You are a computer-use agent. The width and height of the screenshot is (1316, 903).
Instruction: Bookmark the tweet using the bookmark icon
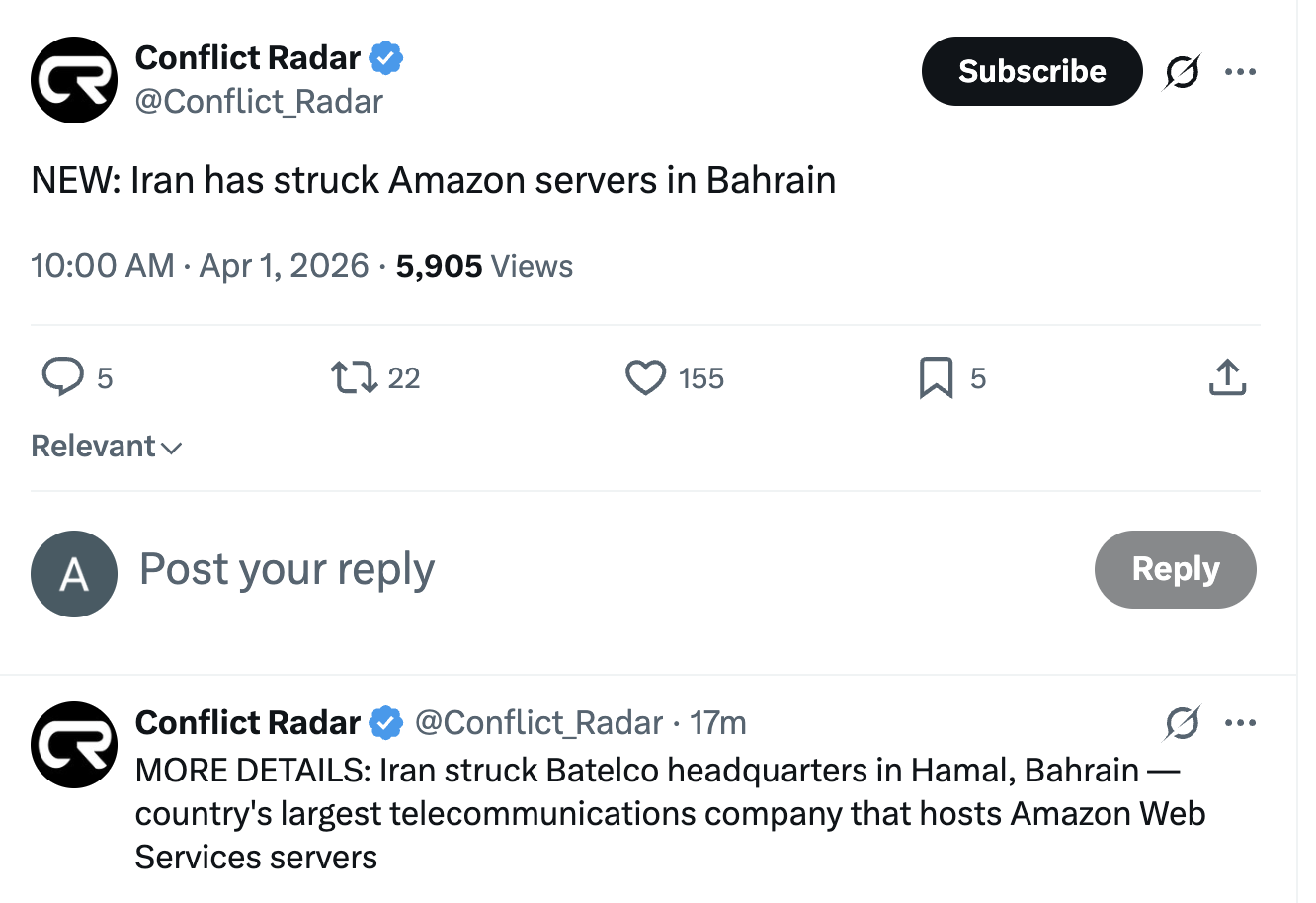(936, 377)
